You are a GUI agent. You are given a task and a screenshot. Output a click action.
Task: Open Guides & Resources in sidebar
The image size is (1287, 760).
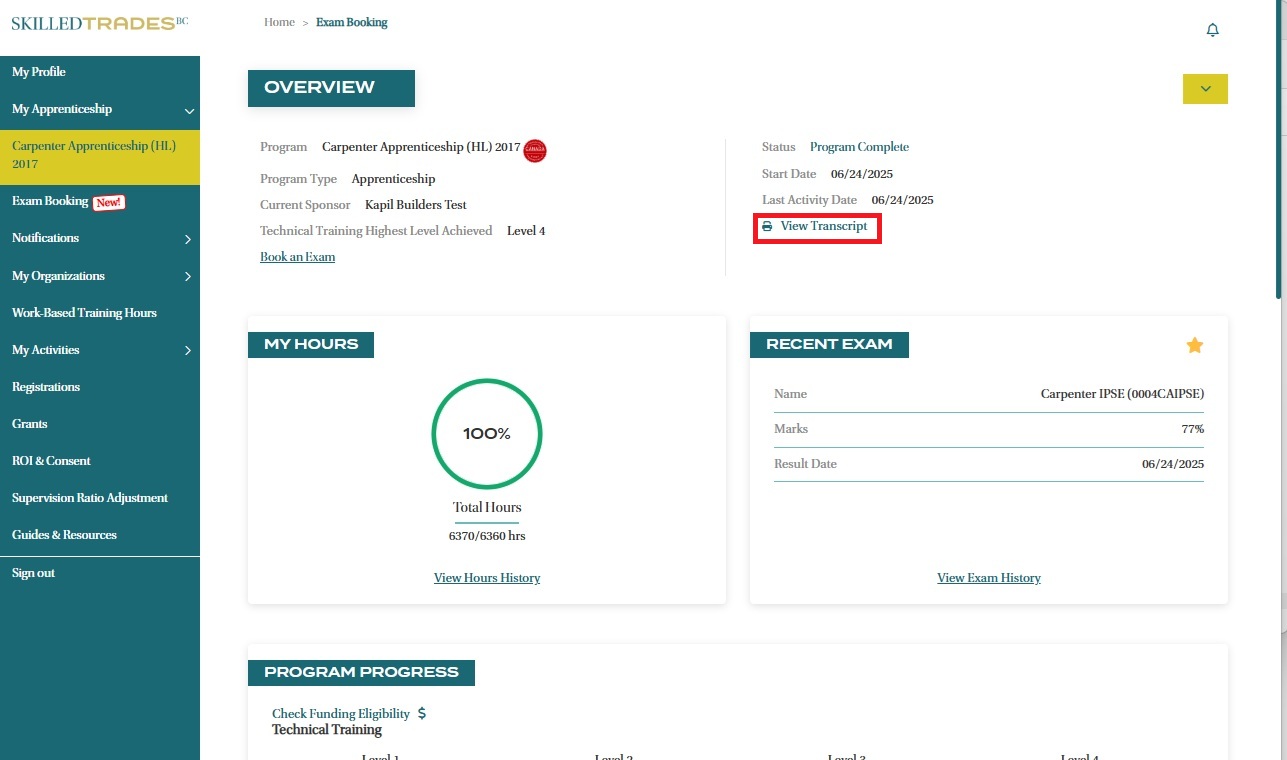(64, 535)
